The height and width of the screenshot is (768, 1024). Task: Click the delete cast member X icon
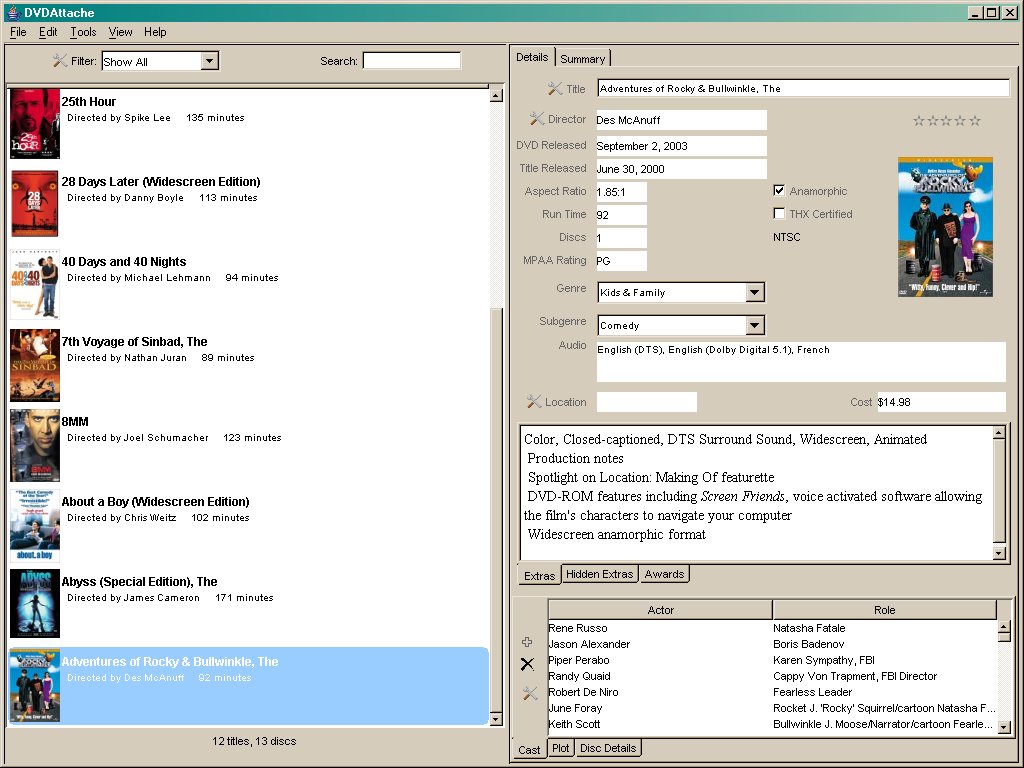[x=527, y=664]
